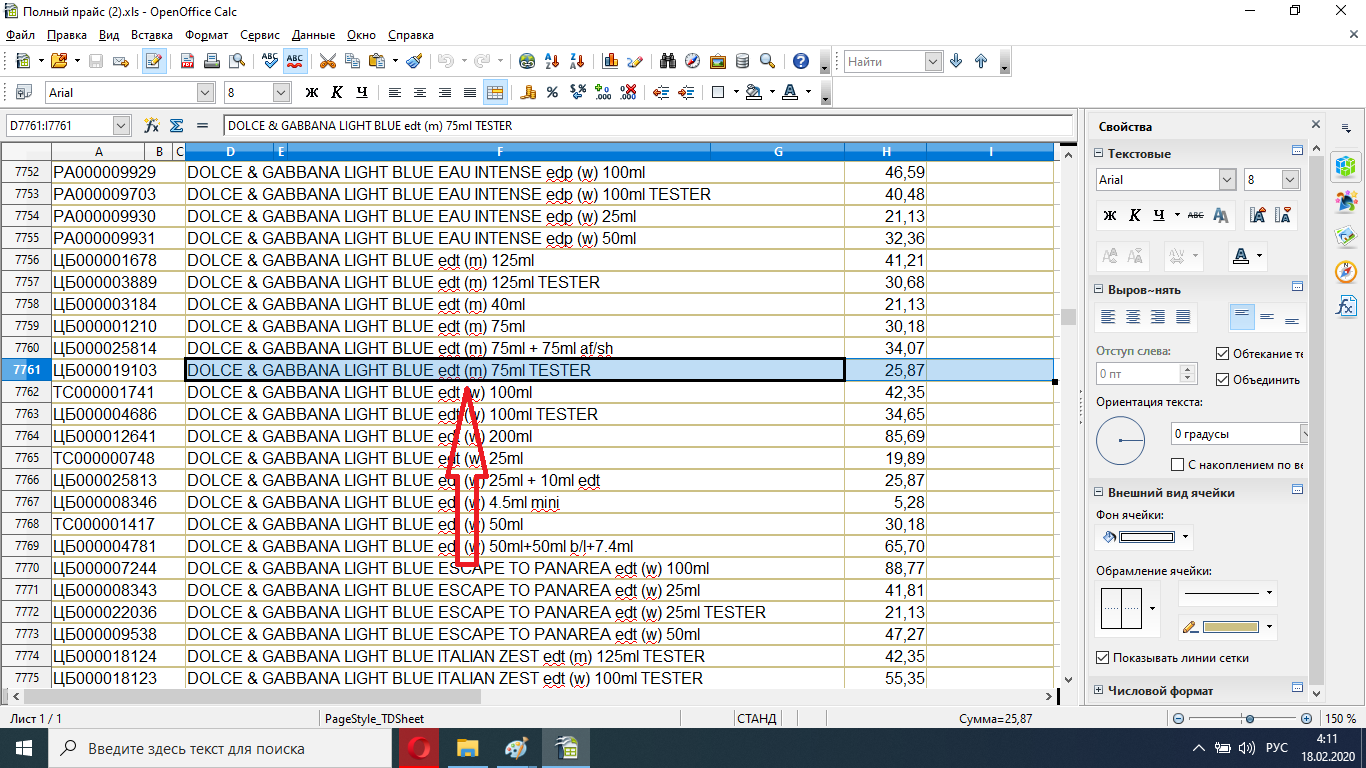
Task: Click the zoom slider in status bar
Action: pyautogui.click(x=1249, y=719)
